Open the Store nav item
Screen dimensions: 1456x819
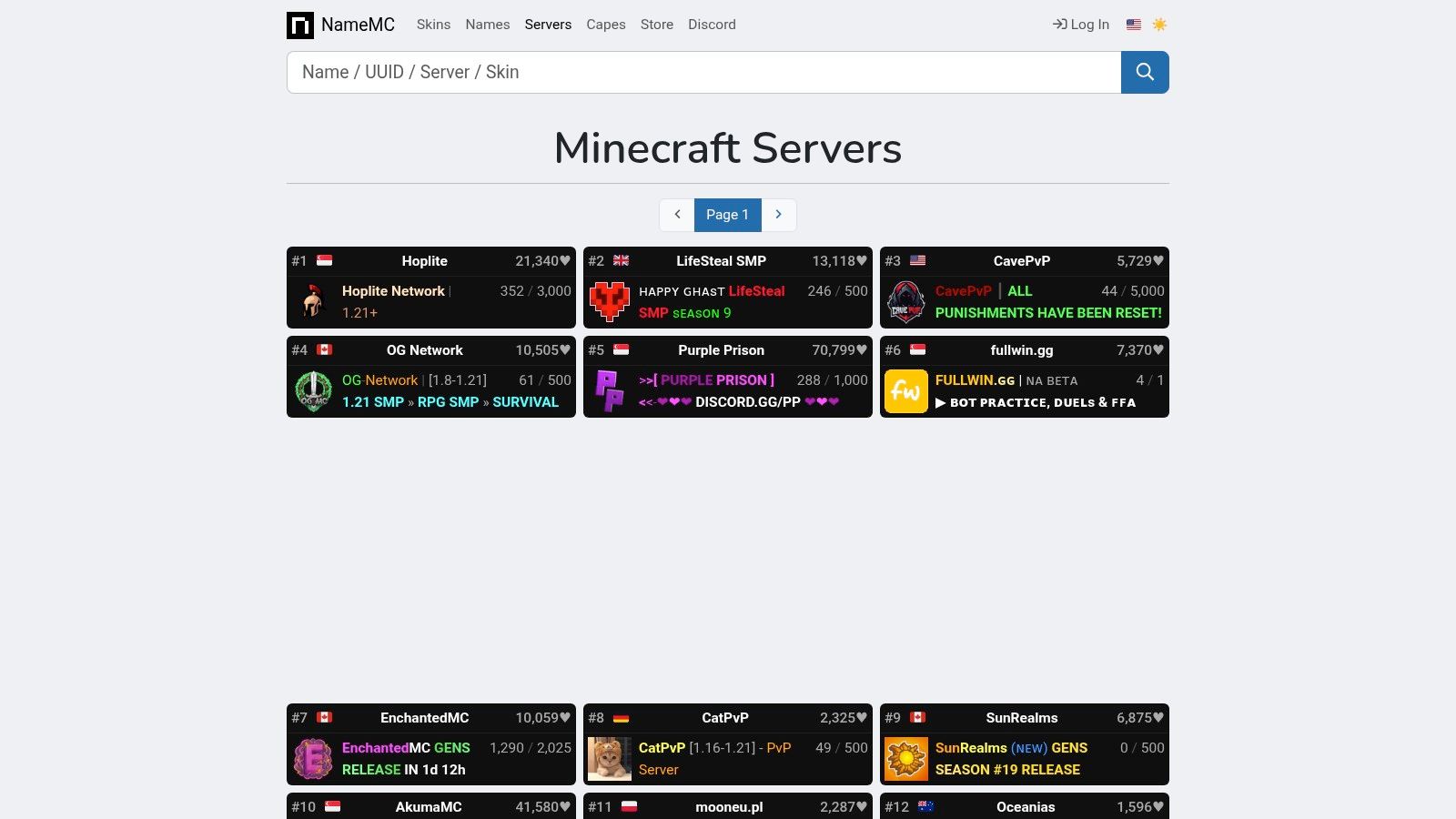[657, 25]
